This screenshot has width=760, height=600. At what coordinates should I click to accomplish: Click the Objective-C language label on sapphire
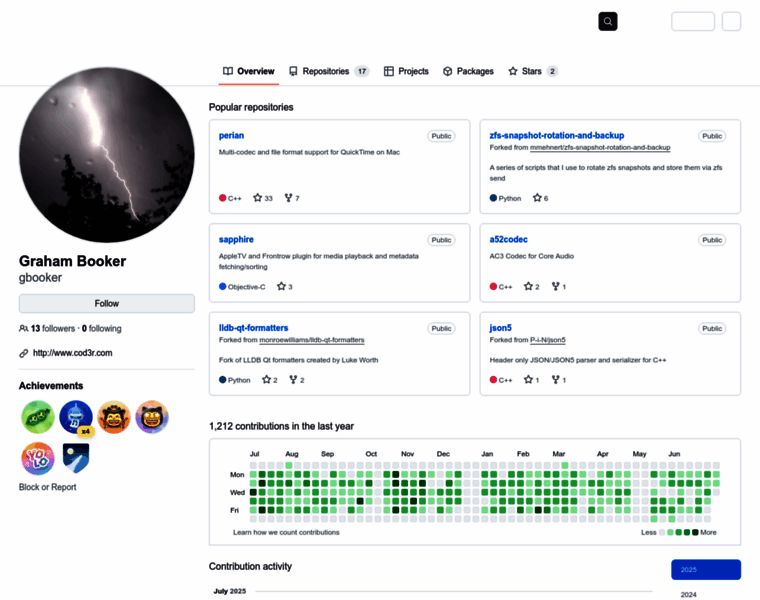(242, 286)
